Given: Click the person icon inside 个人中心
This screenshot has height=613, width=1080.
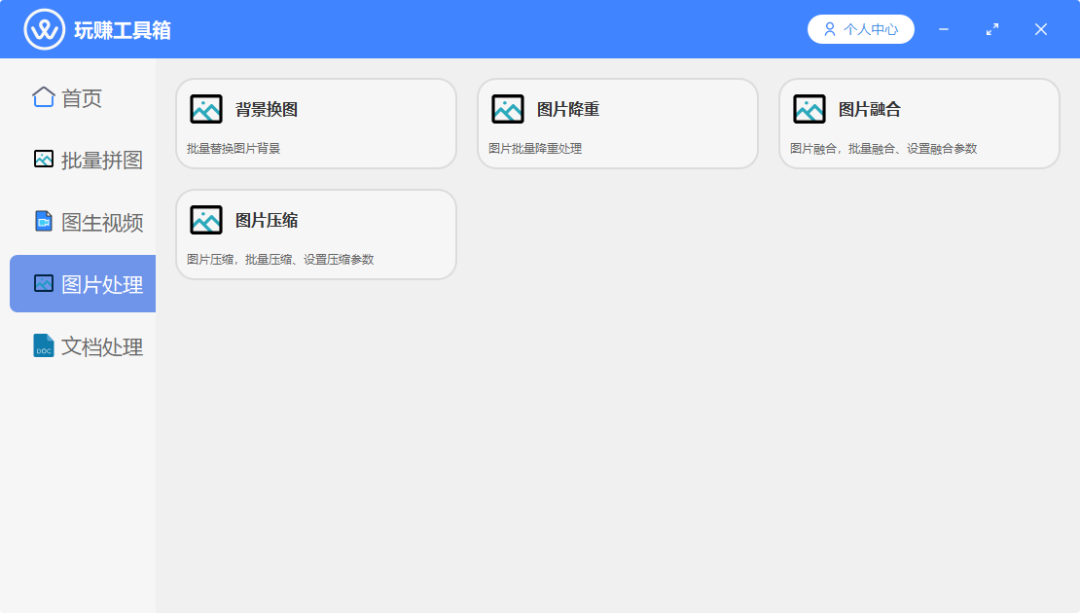Looking at the screenshot, I should 827,29.
